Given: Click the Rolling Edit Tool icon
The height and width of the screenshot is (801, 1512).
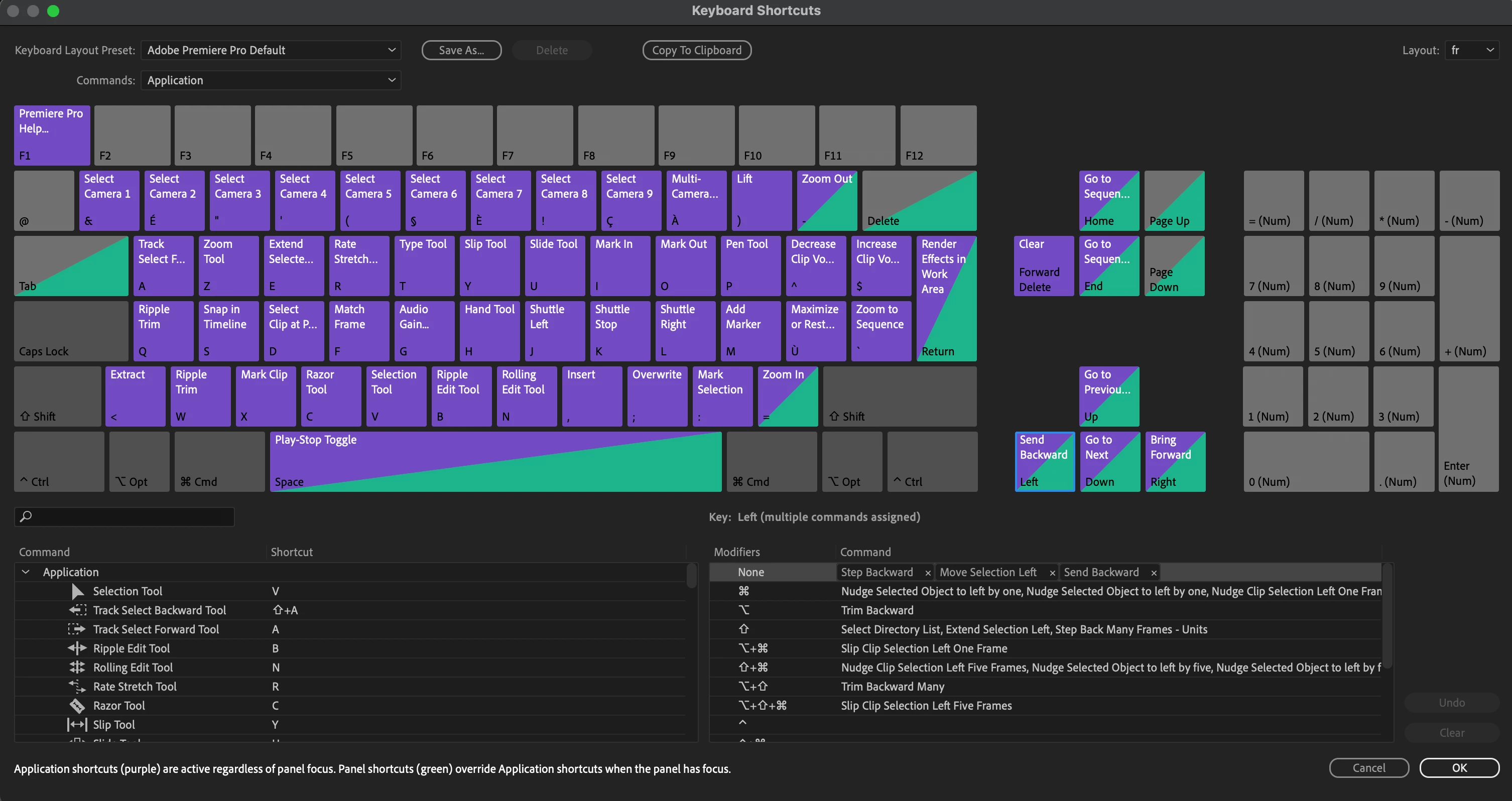Looking at the screenshot, I should 77,667.
